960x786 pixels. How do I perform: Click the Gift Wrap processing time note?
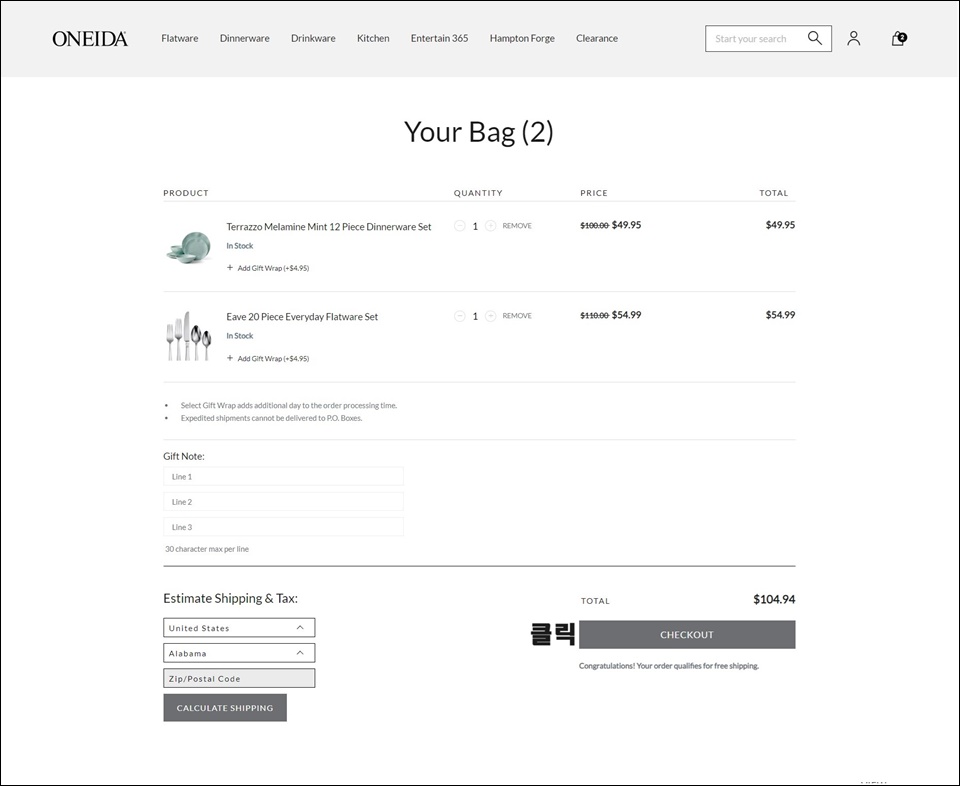coord(288,405)
